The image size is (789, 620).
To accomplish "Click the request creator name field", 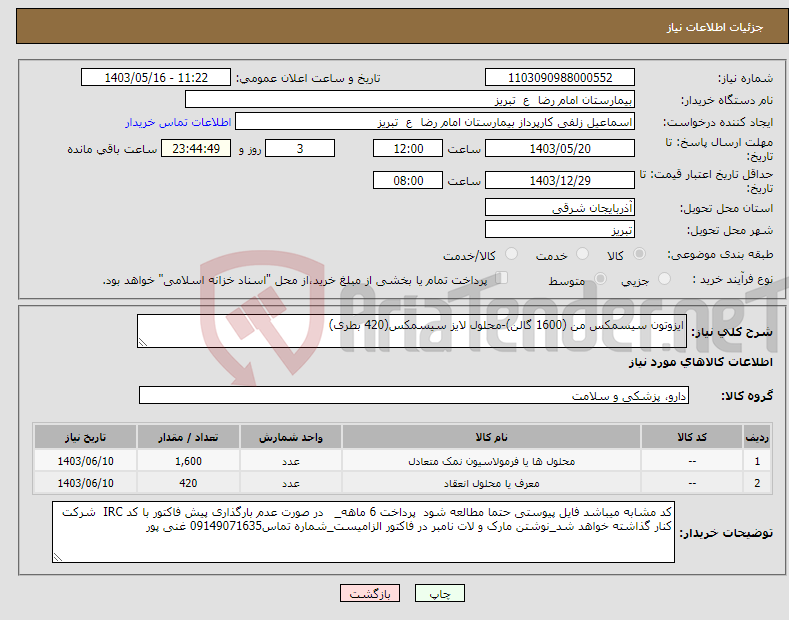I will click(435, 121).
